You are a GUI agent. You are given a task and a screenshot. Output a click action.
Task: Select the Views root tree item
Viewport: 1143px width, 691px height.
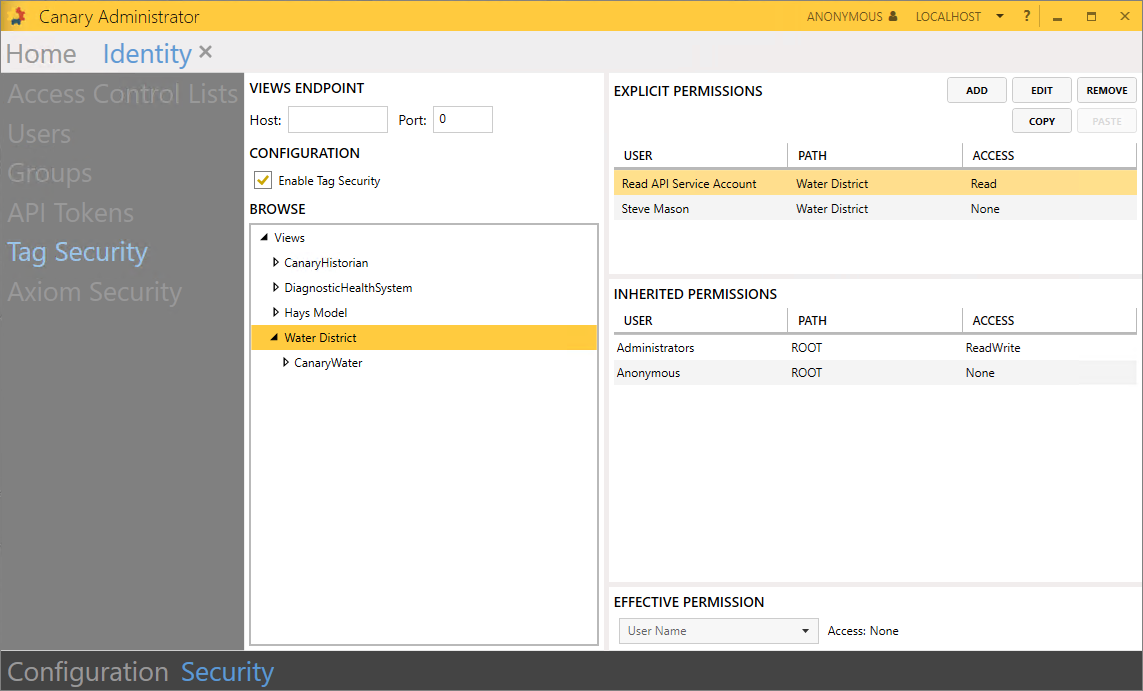point(289,238)
